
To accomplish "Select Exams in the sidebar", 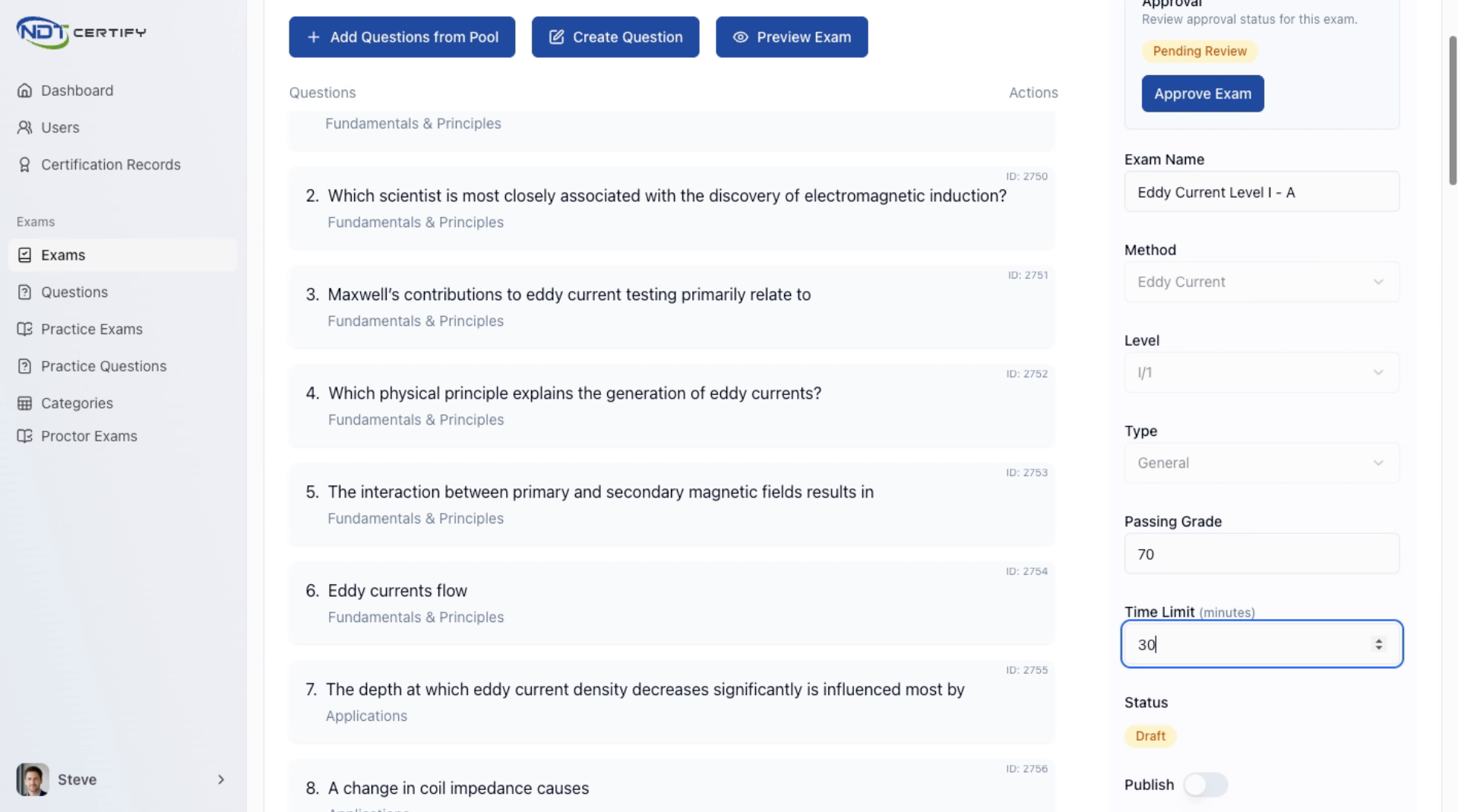I will click(x=122, y=255).
